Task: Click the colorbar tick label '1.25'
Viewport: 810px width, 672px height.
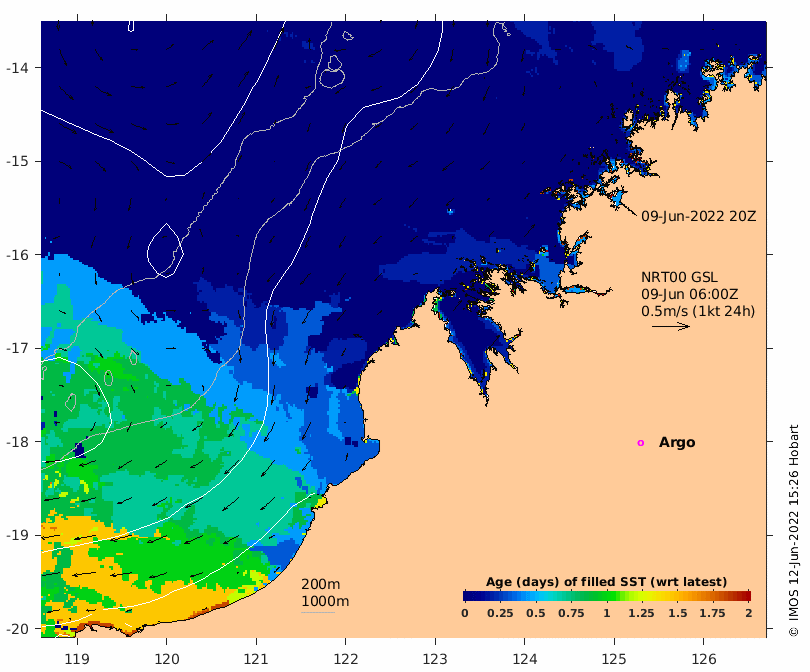Action: click(641, 613)
